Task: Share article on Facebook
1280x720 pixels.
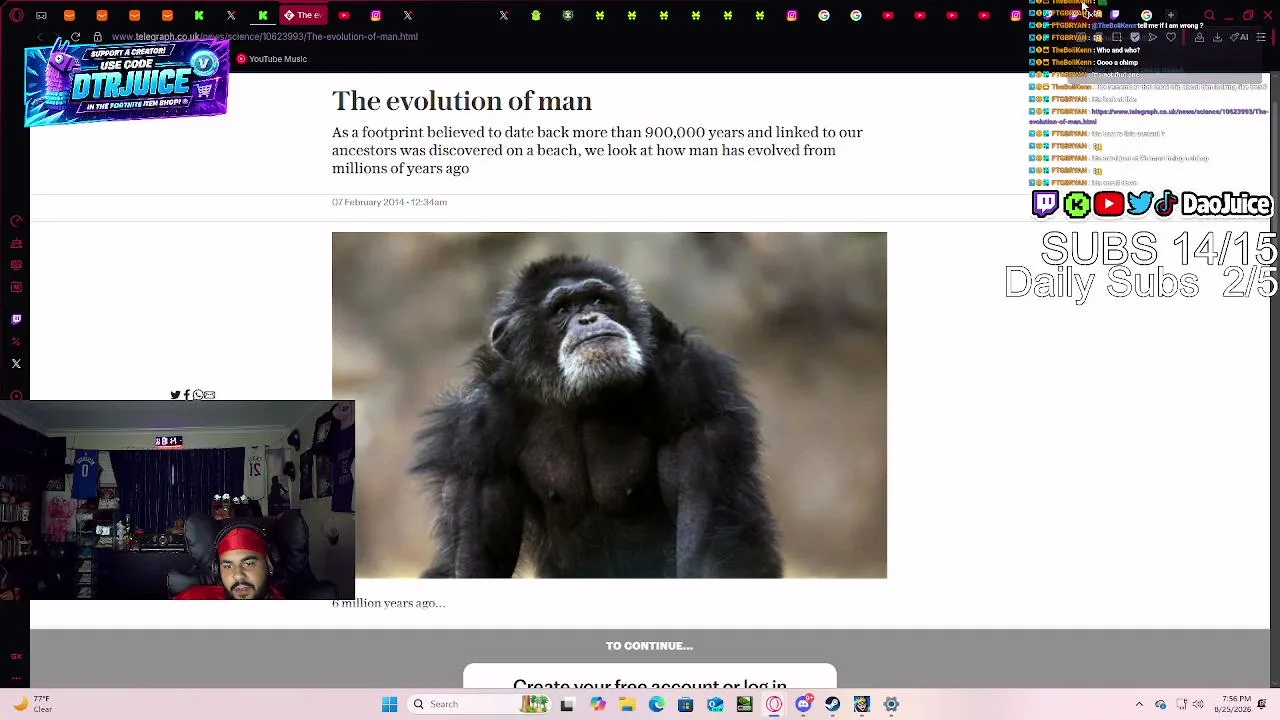Action: tap(187, 395)
